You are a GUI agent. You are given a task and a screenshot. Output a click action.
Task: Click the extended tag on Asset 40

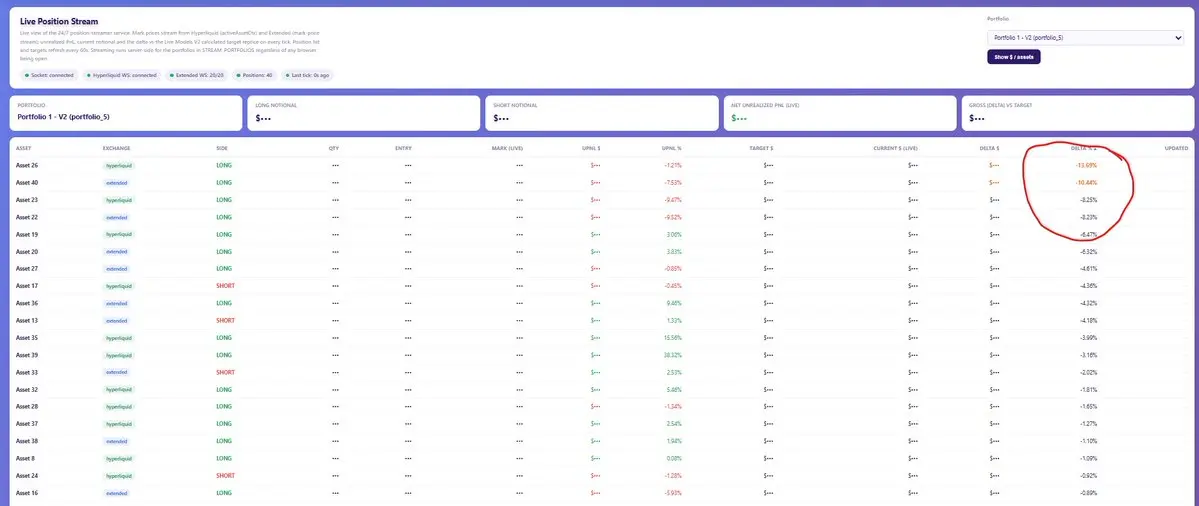click(x=116, y=183)
